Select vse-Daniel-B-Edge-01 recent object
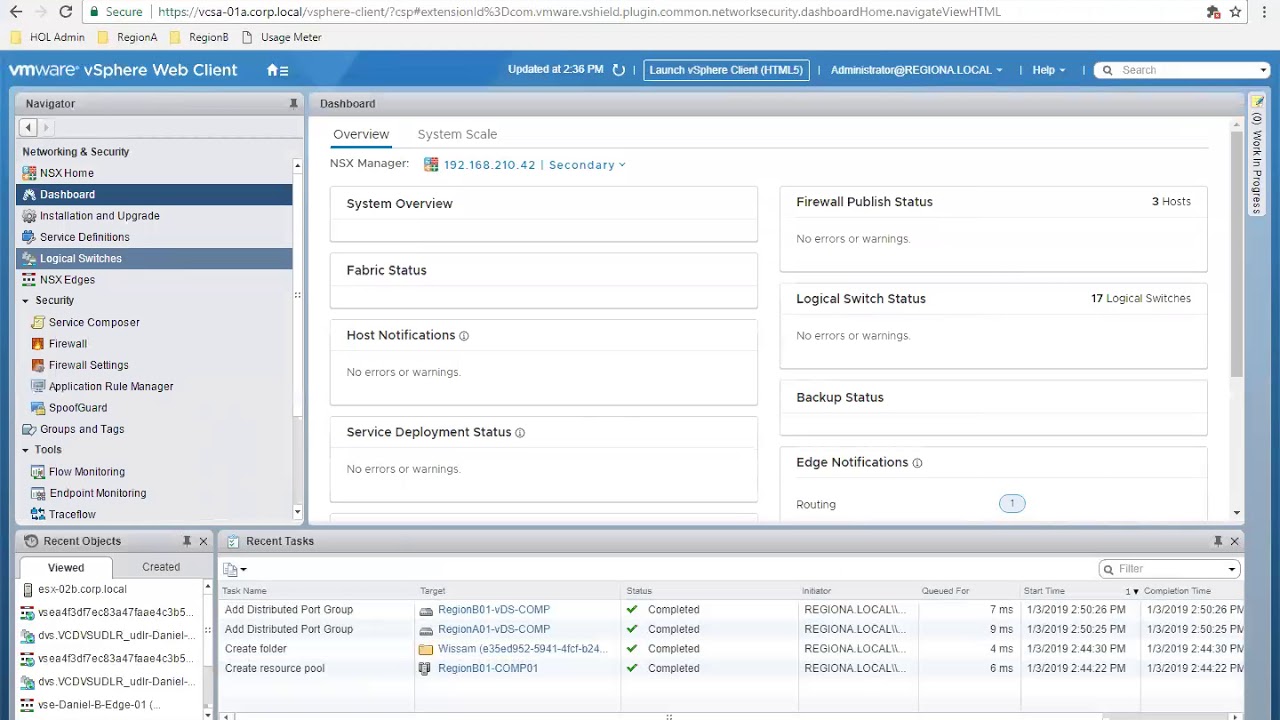Screen dimensions: 1280x720 [x=90, y=705]
